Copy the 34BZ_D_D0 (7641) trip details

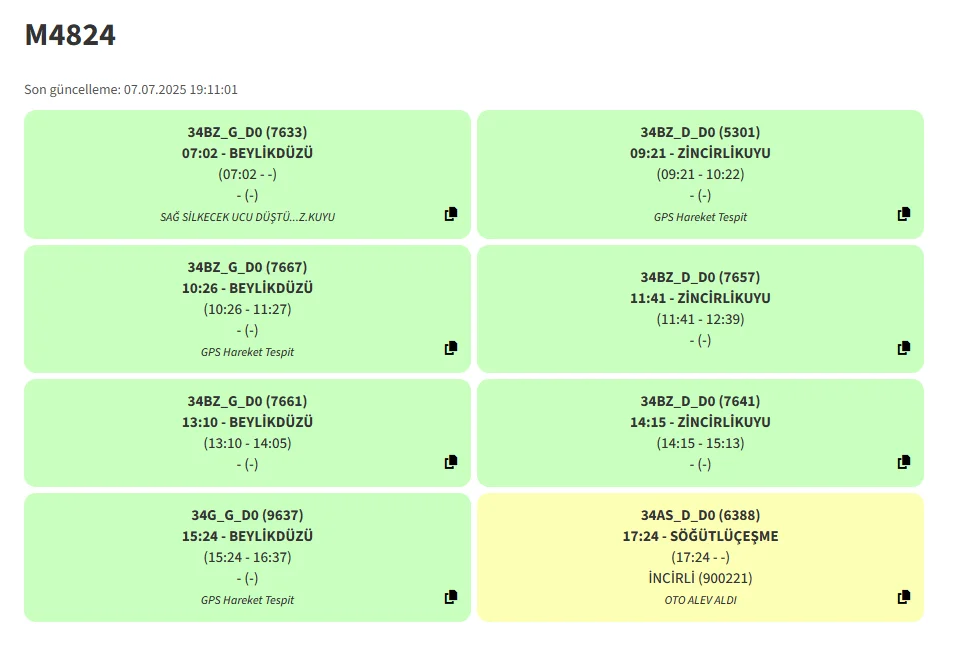click(904, 462)
